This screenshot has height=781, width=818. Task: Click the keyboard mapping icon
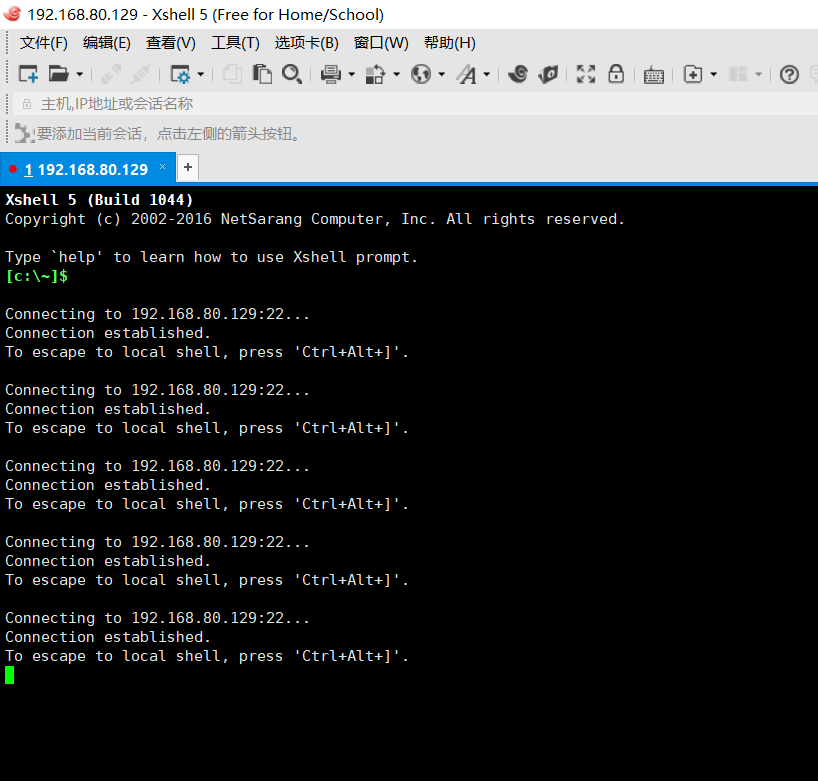tap(654, 75)
